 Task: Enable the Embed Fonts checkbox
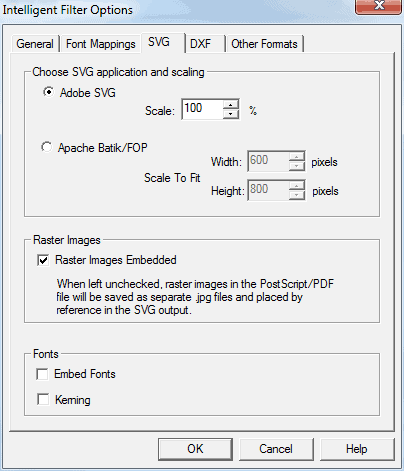point(42,374)
